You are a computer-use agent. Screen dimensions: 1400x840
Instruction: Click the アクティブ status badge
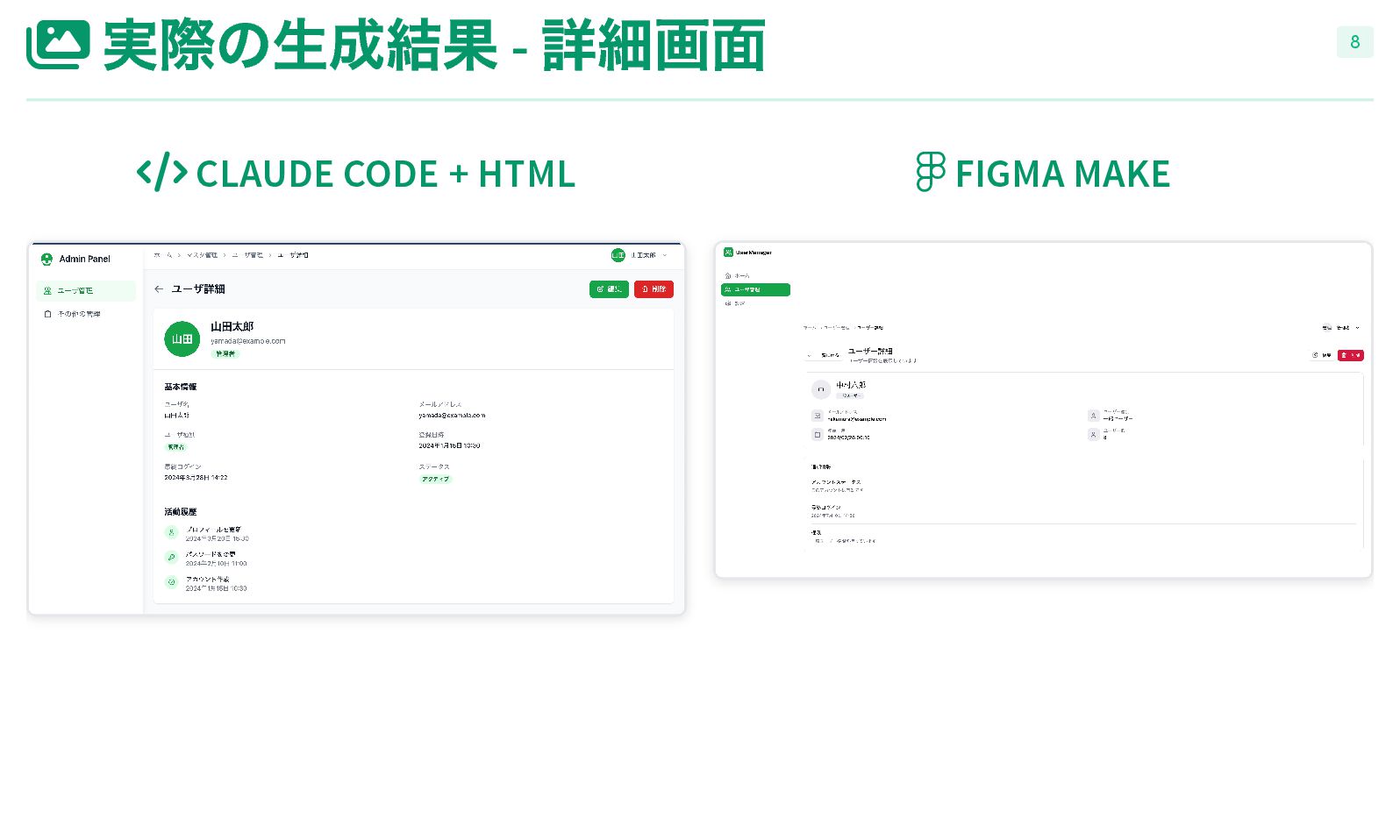click(x=435, y=479)
